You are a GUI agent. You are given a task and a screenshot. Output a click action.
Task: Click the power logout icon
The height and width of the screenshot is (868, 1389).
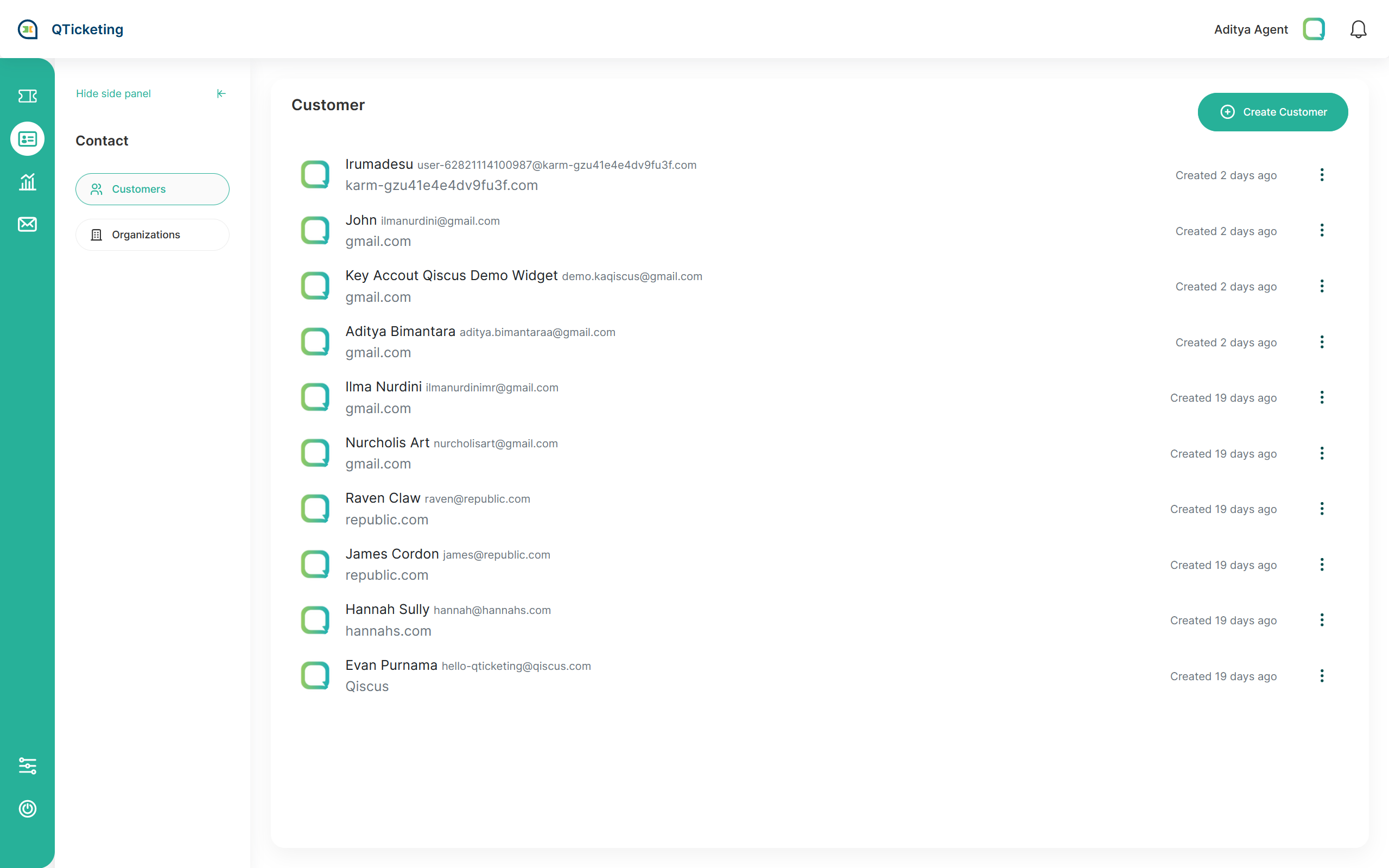(27, 808)
